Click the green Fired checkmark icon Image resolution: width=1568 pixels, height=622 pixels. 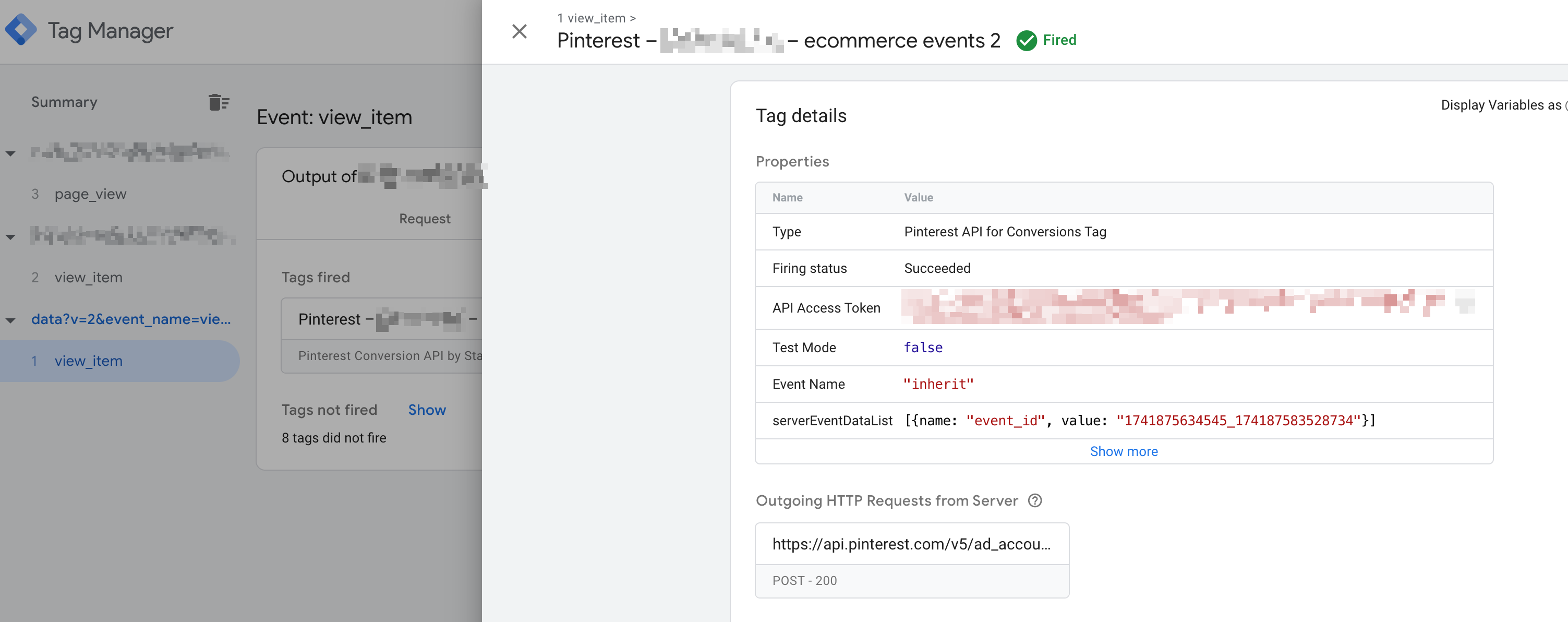pos(1026,40)
